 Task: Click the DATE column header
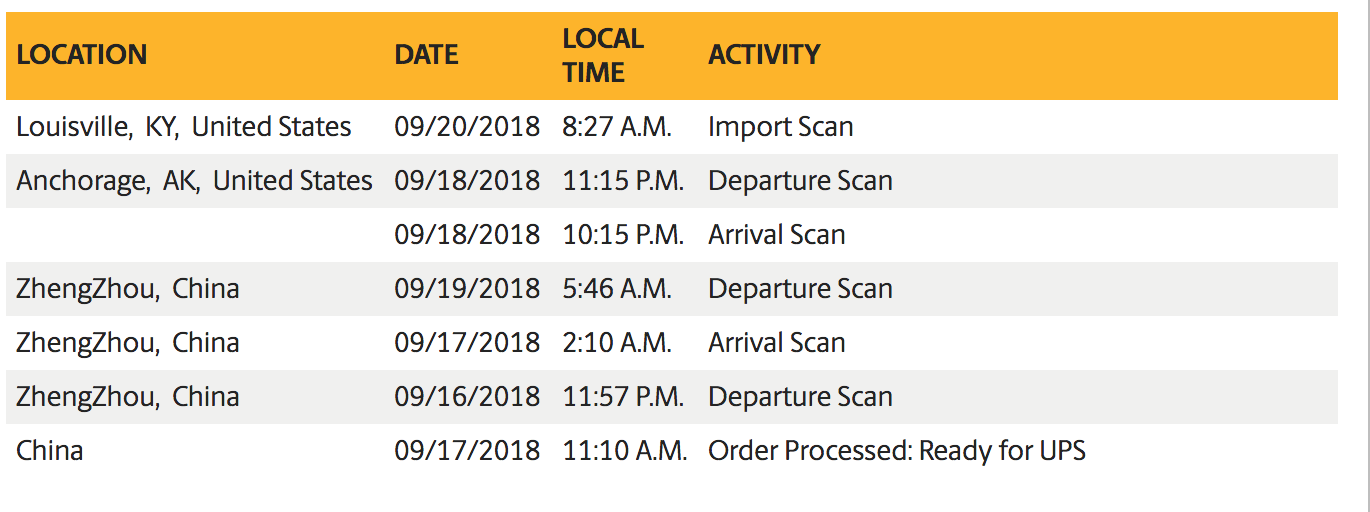(x=426, y=55)
